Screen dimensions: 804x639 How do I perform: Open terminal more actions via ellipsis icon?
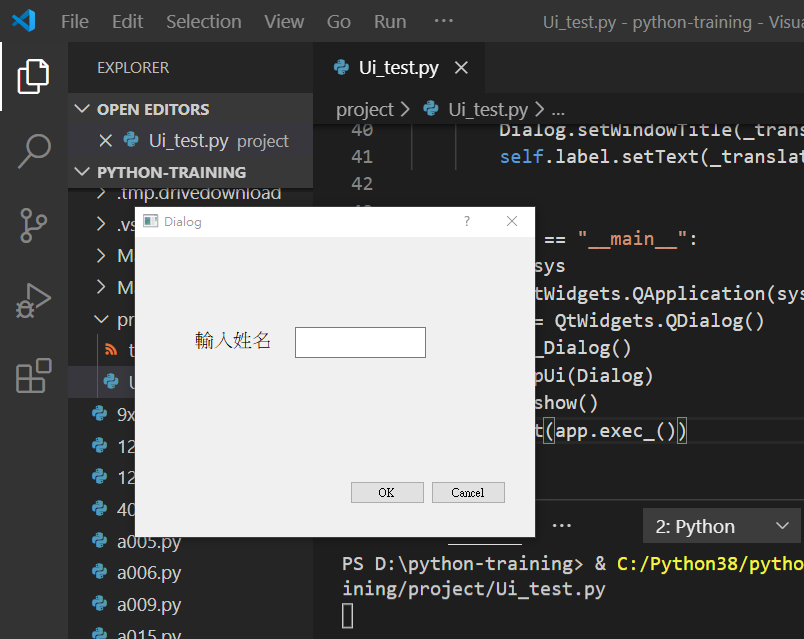tap(561, 525)
